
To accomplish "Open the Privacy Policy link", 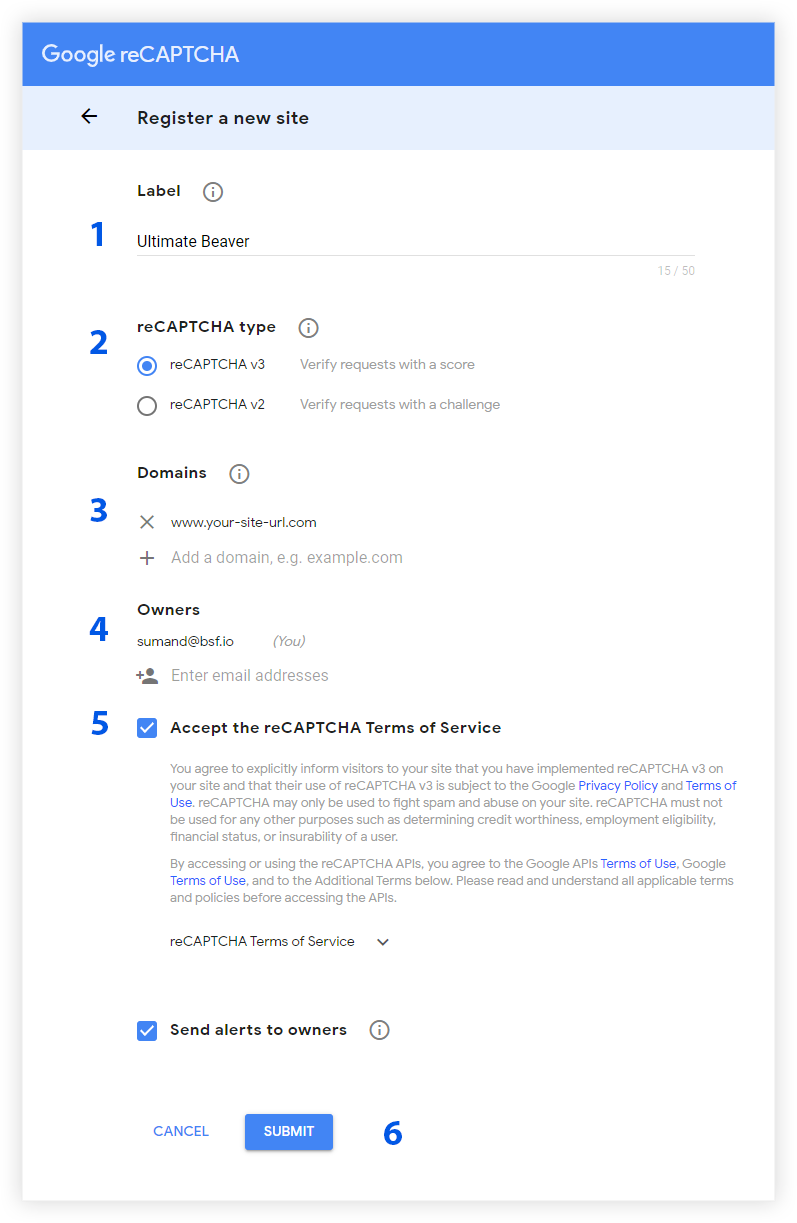I will click(x=618, y=786).
